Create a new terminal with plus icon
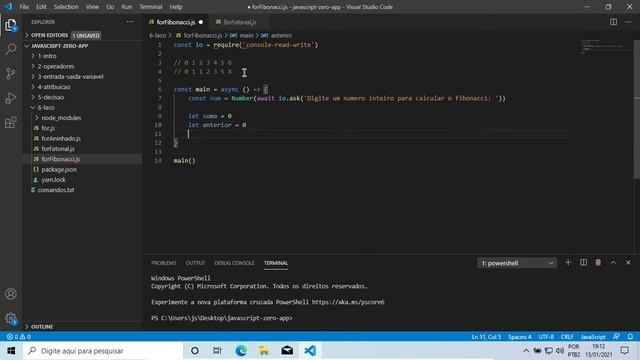 [x=568, y=262]
